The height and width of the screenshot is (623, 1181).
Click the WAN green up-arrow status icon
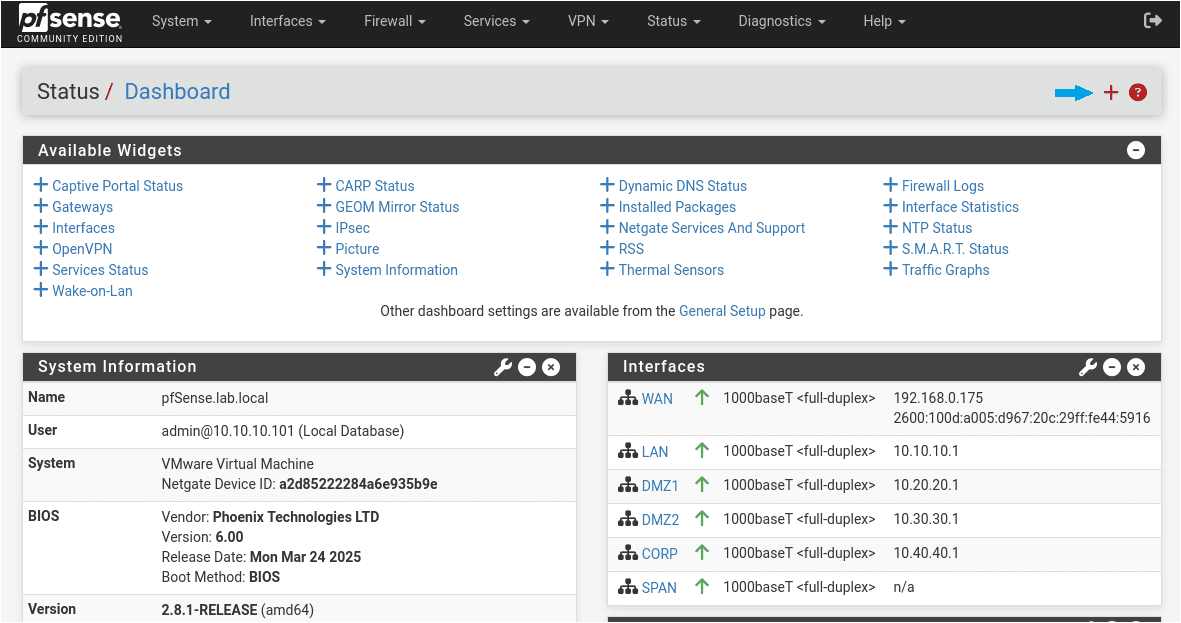coord(702,397)
